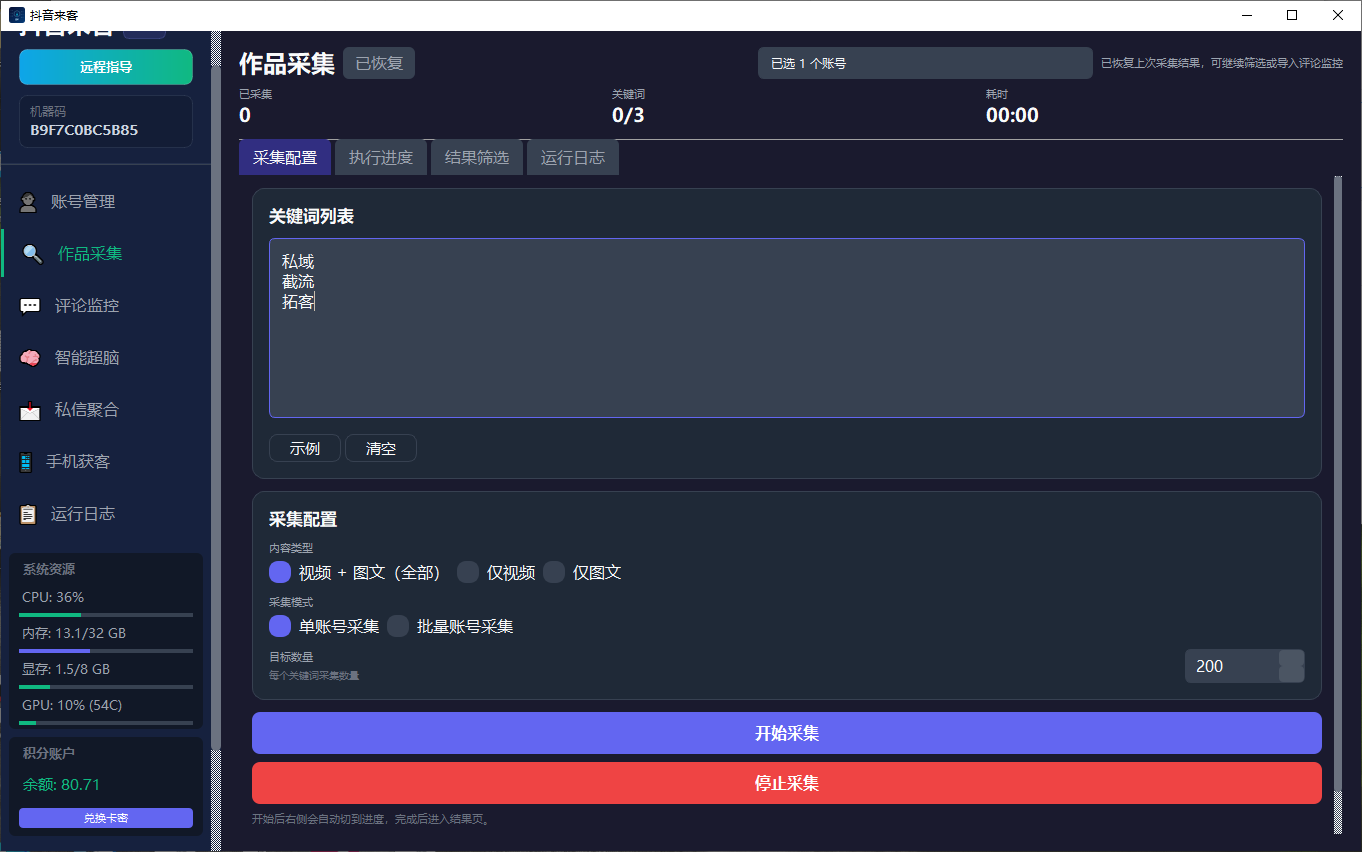Switch to the 执行进度 tab
The height and width of the screenshot is (852, 1362).
coord(381,157)
